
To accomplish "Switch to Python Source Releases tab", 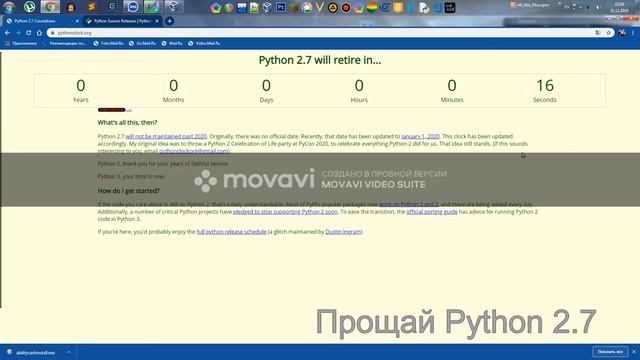I will 121,21.
